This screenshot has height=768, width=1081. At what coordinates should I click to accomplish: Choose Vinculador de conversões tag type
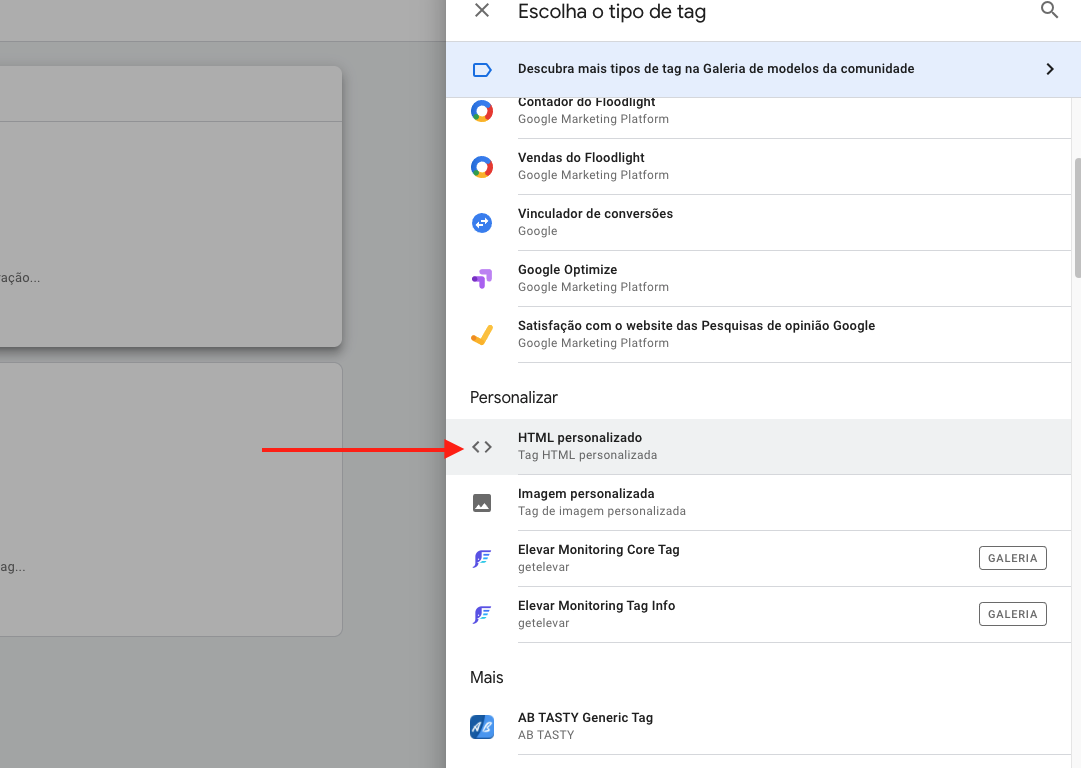pyautogui.click(x=758, y=223)
